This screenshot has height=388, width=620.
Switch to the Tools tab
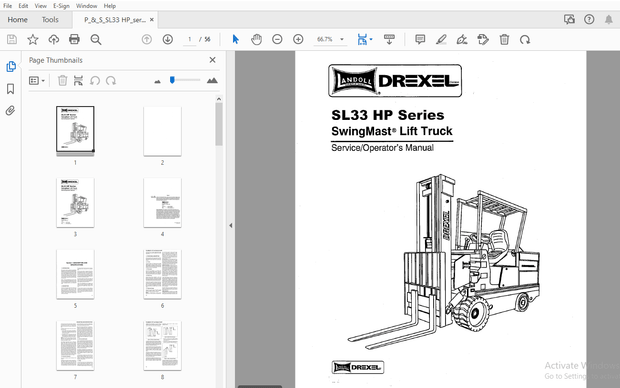tap(50, 19)
